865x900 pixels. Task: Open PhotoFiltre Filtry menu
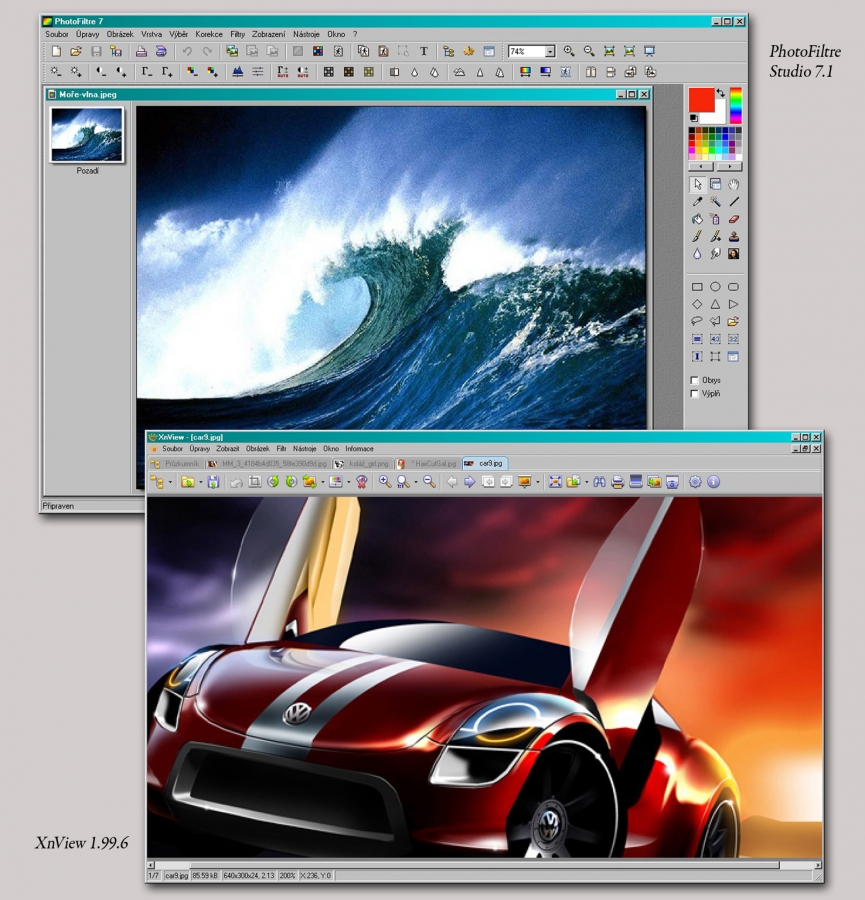238,34
